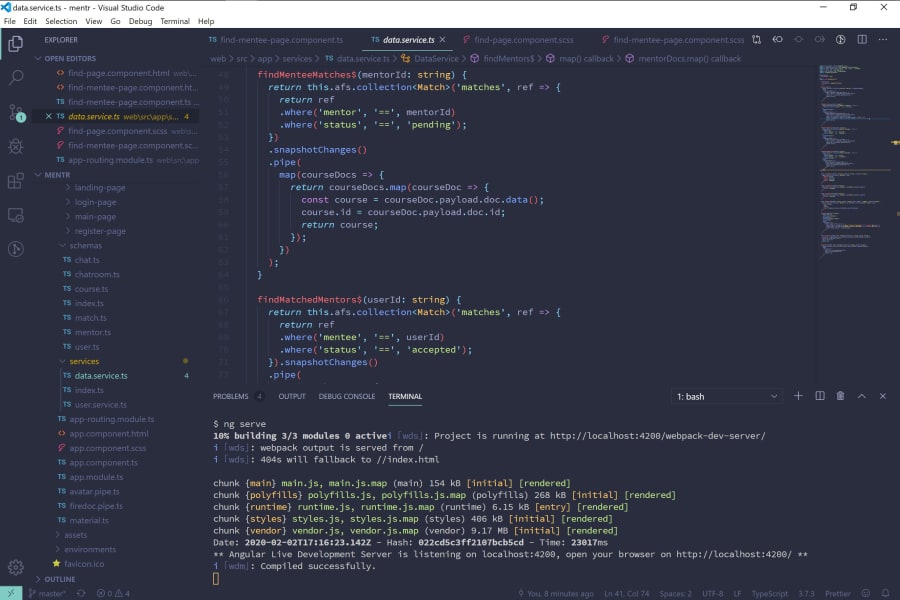Screen dimensions: 900x600
Task: Click the master branch in status bar
Action: point(47,594)
